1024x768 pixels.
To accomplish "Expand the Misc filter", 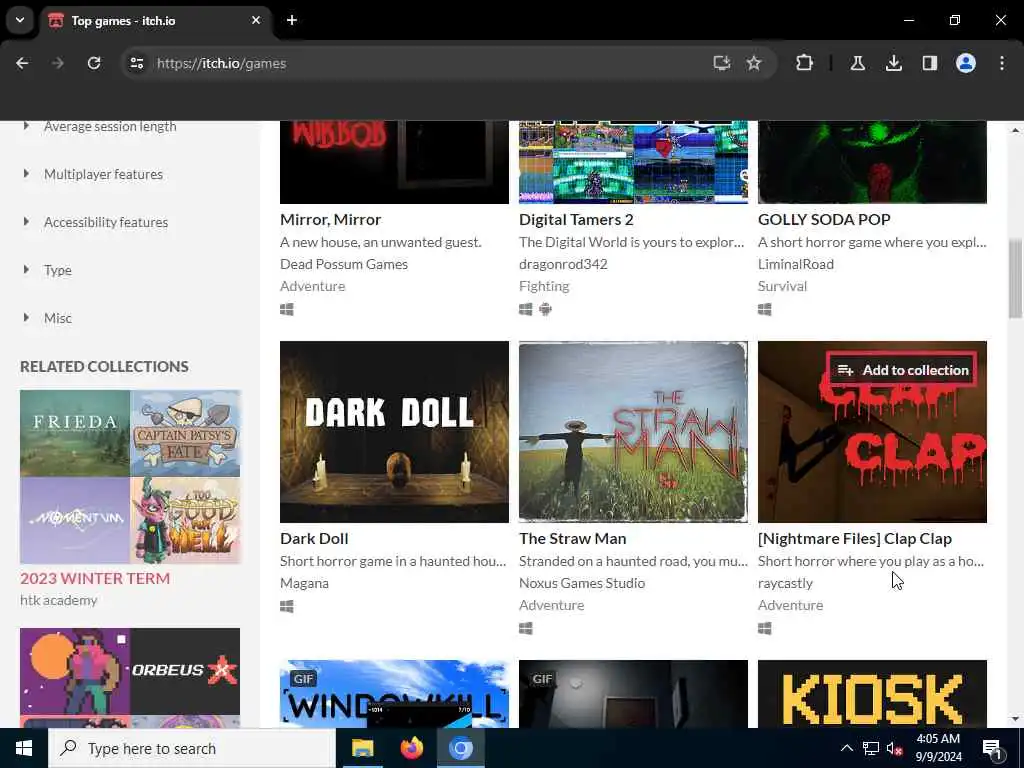I will 57,318.
